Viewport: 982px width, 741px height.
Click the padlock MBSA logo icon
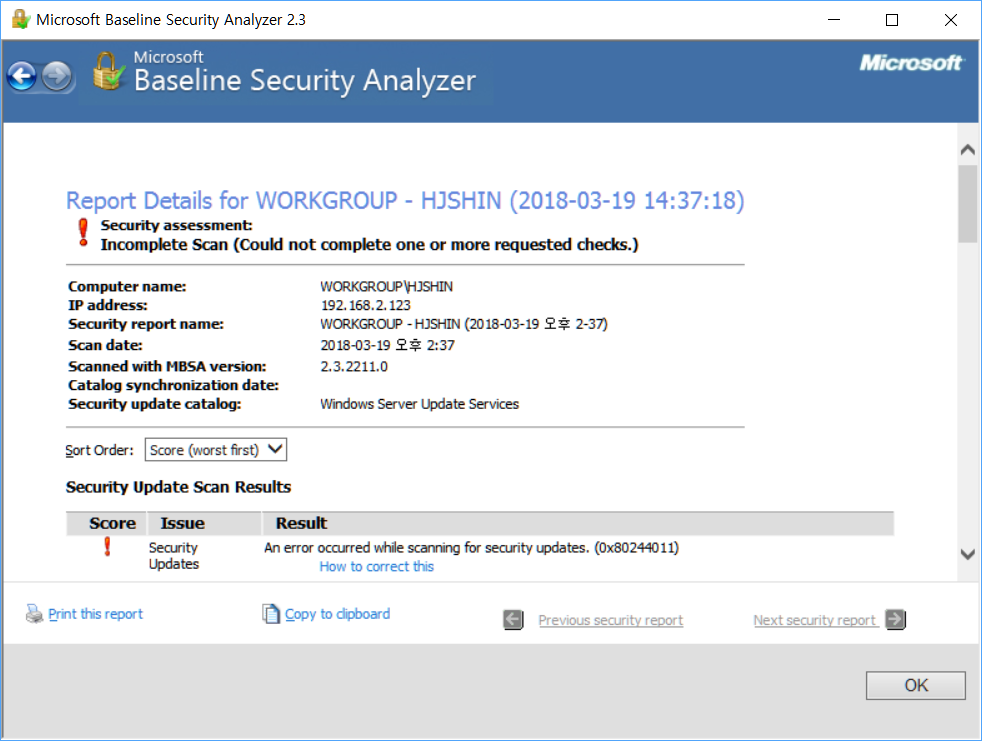tap(108, 71)
